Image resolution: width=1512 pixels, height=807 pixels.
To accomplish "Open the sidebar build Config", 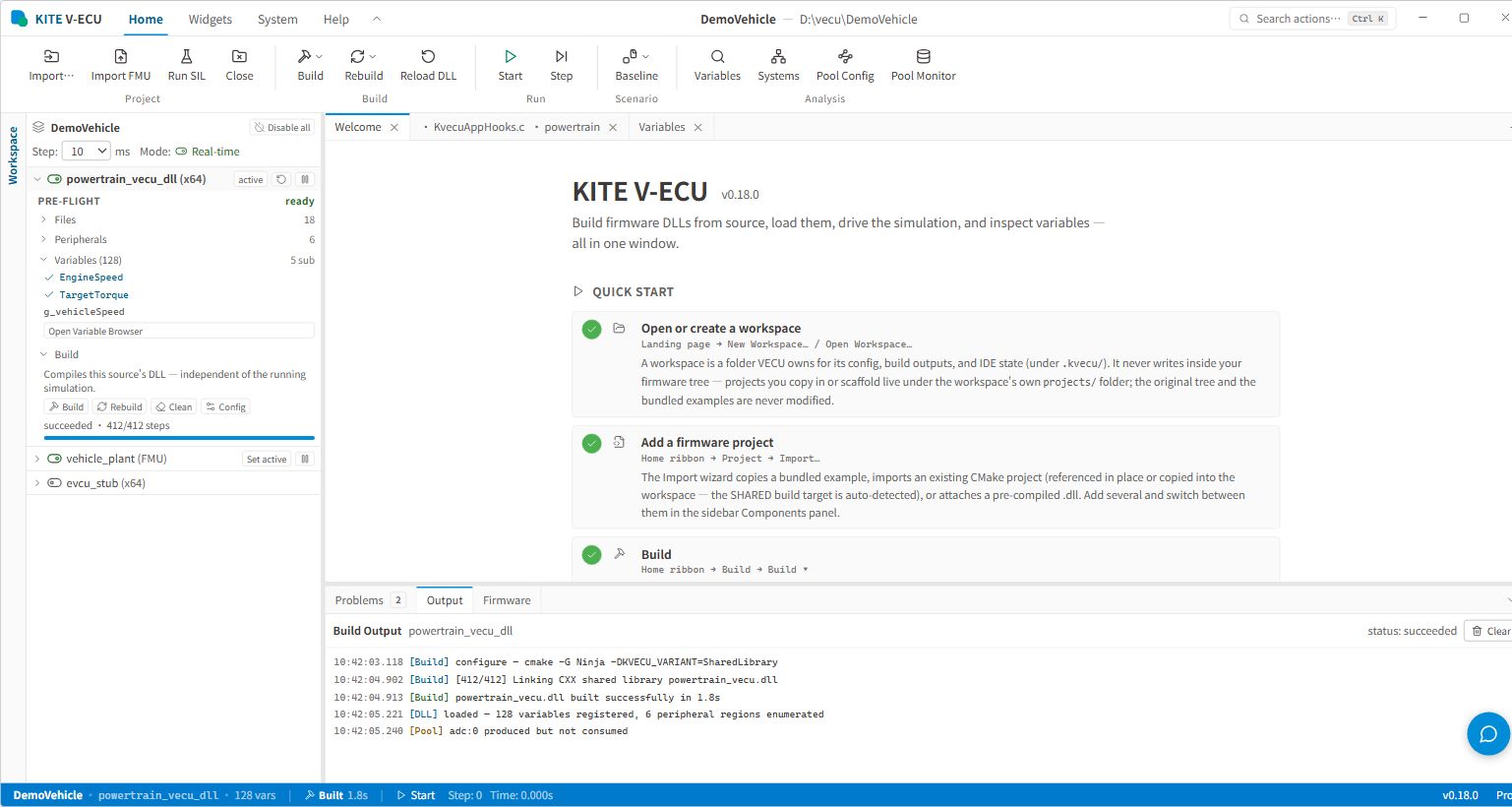I will point(225,406).
